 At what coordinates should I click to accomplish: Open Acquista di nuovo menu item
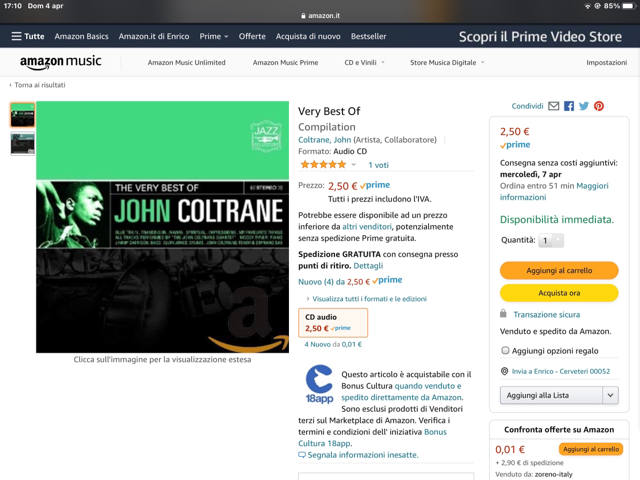308,36
